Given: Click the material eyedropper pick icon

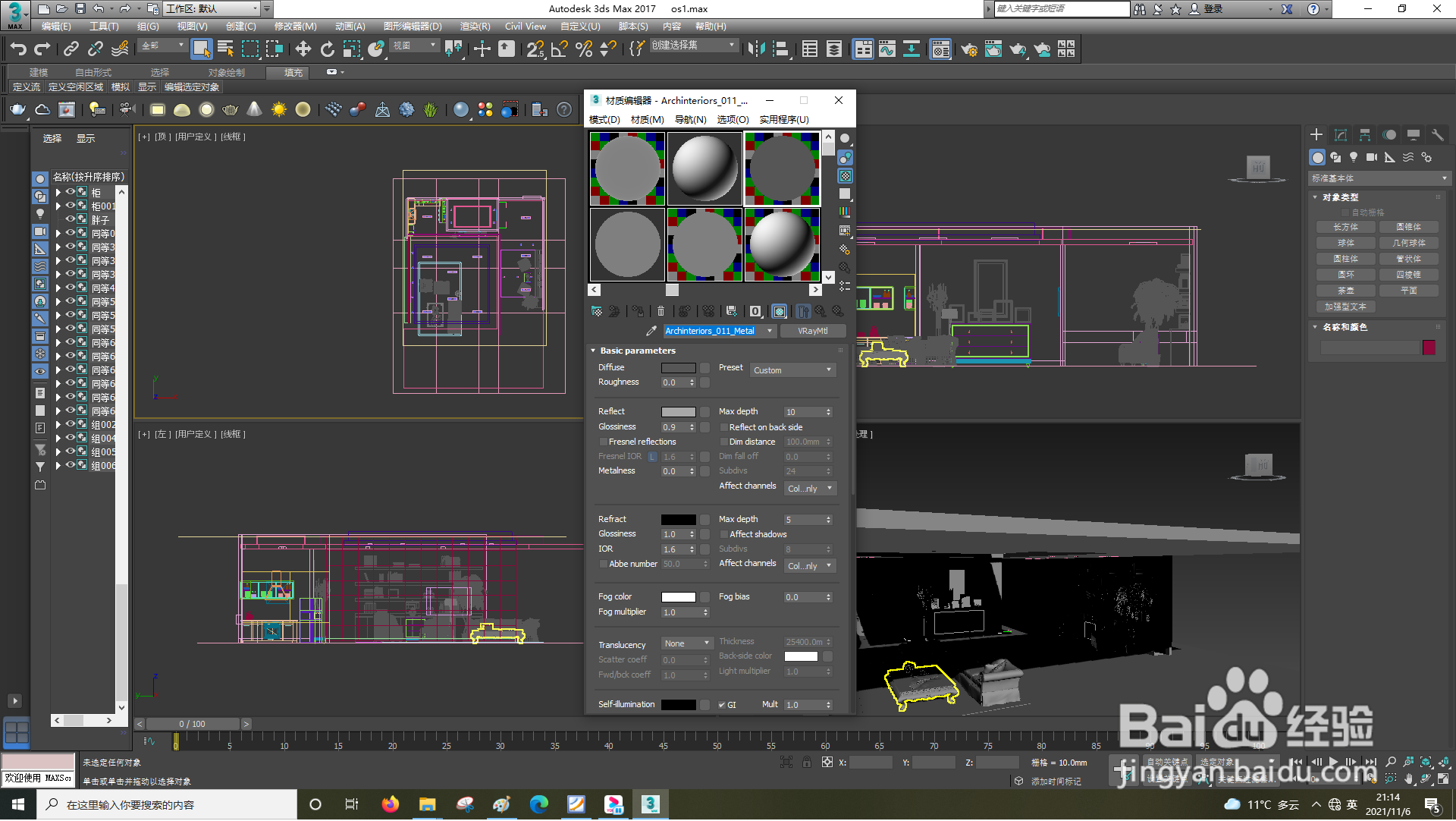Looking at the screenshot, I should click(x=651, y=331).
